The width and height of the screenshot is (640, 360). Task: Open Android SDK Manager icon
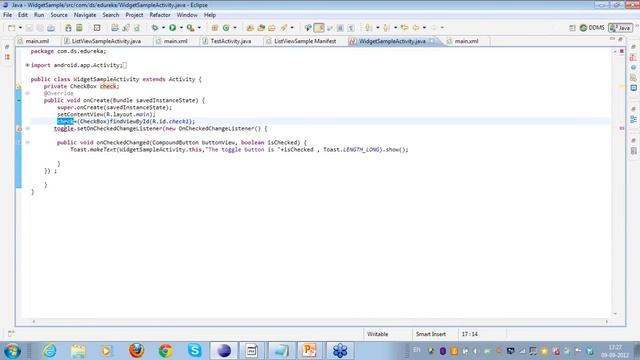(x=68, y=28)
